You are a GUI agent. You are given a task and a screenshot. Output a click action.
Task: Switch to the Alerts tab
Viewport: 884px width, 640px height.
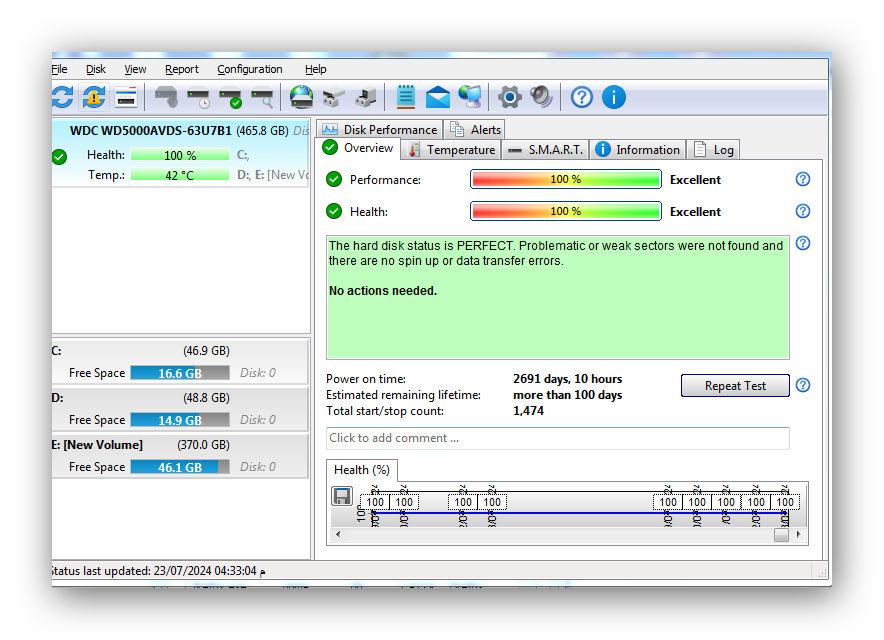click(x=475, y=130)
